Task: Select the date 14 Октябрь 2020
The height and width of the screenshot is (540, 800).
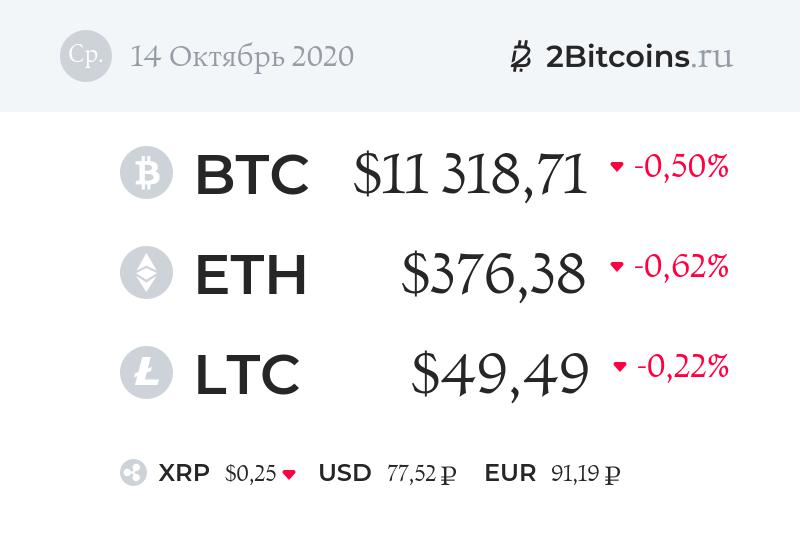Action: 242,57
